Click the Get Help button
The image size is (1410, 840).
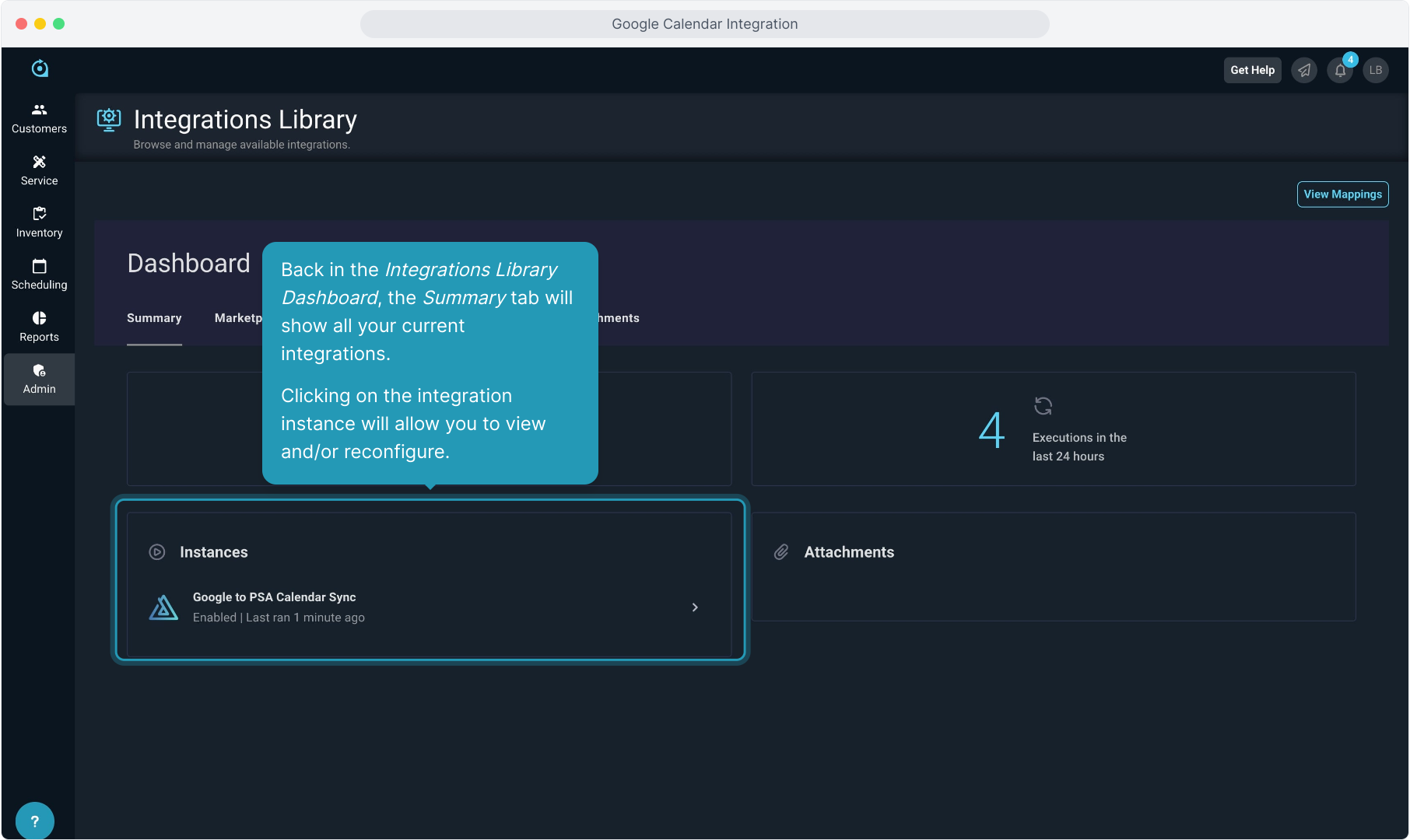pyautogui.click(x=1252, y=70)
